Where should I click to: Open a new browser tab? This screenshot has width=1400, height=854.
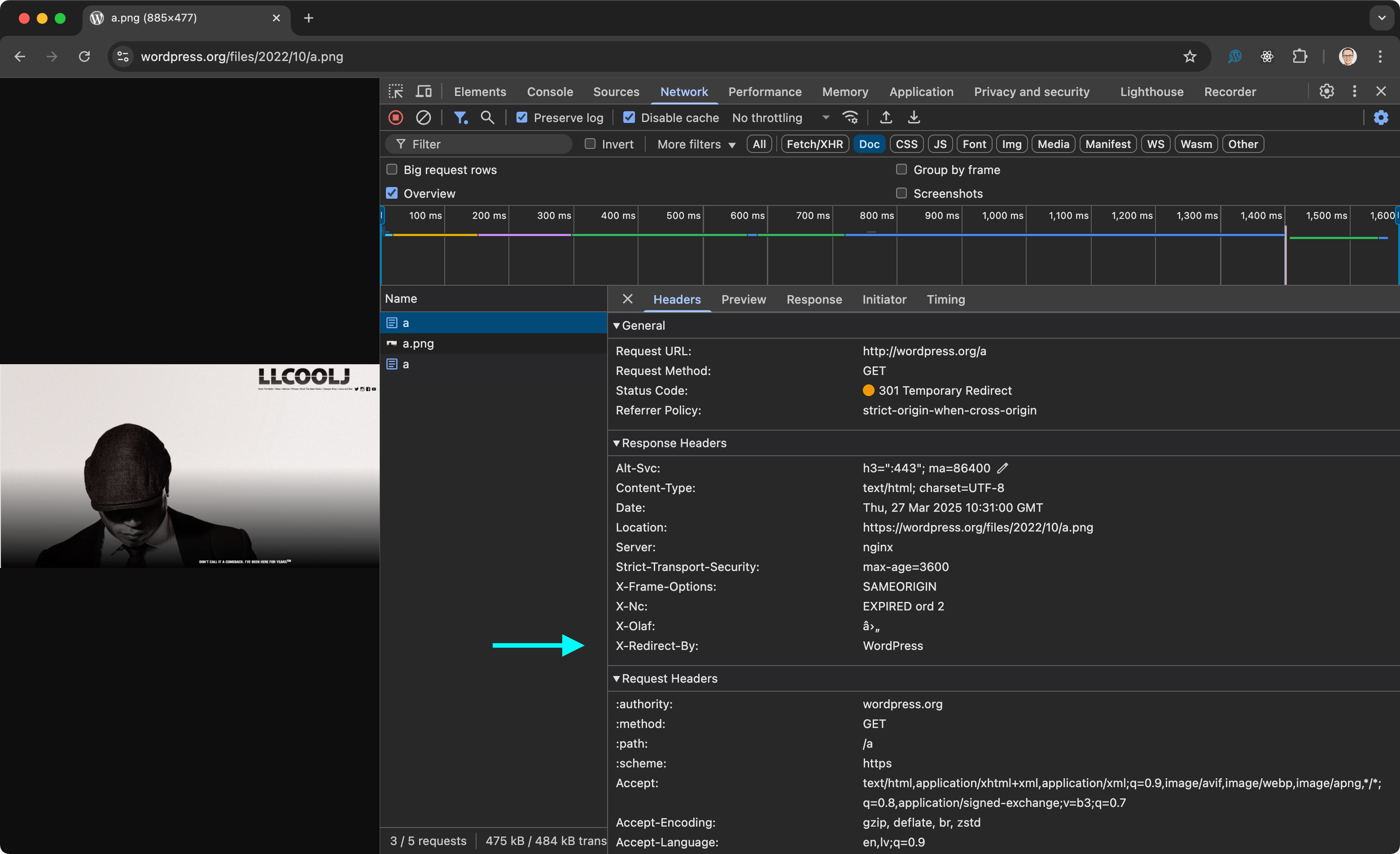pyautogui.click(x=309, y=18)
